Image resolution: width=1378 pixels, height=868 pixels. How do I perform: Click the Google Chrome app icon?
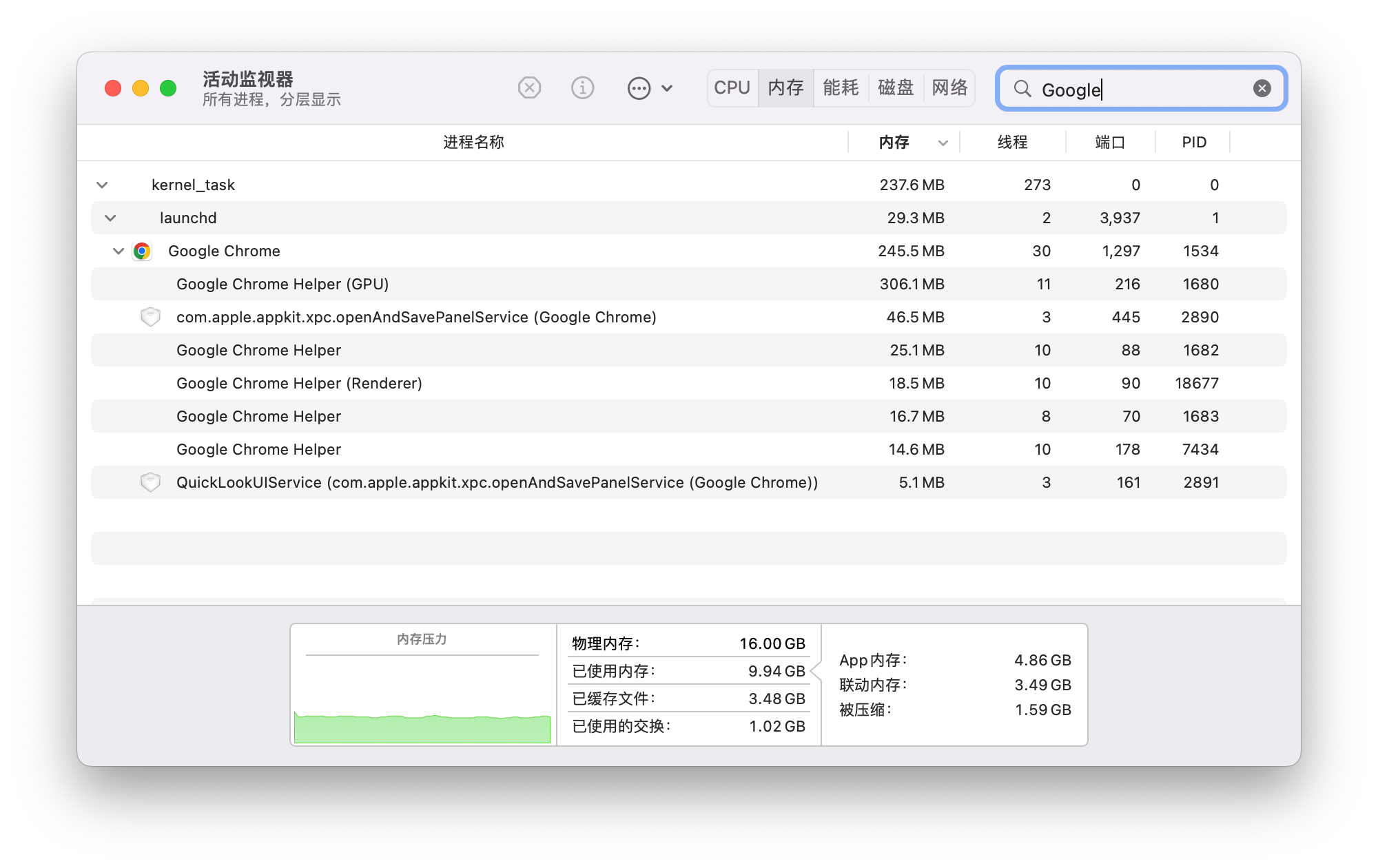tap(142, 251)
